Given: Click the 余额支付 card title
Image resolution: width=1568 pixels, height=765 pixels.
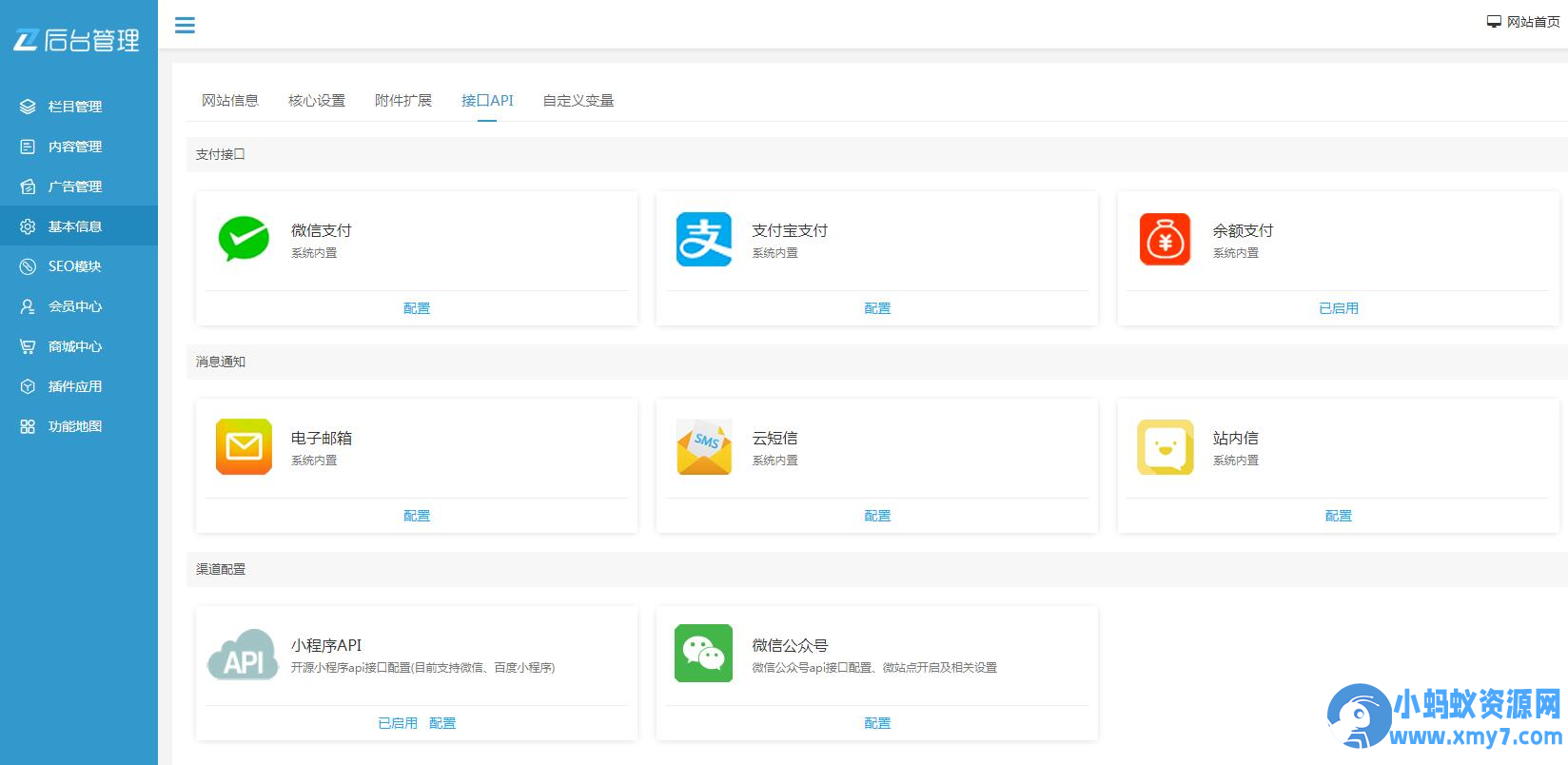Looking at the screenshot, I should 1243,230.
